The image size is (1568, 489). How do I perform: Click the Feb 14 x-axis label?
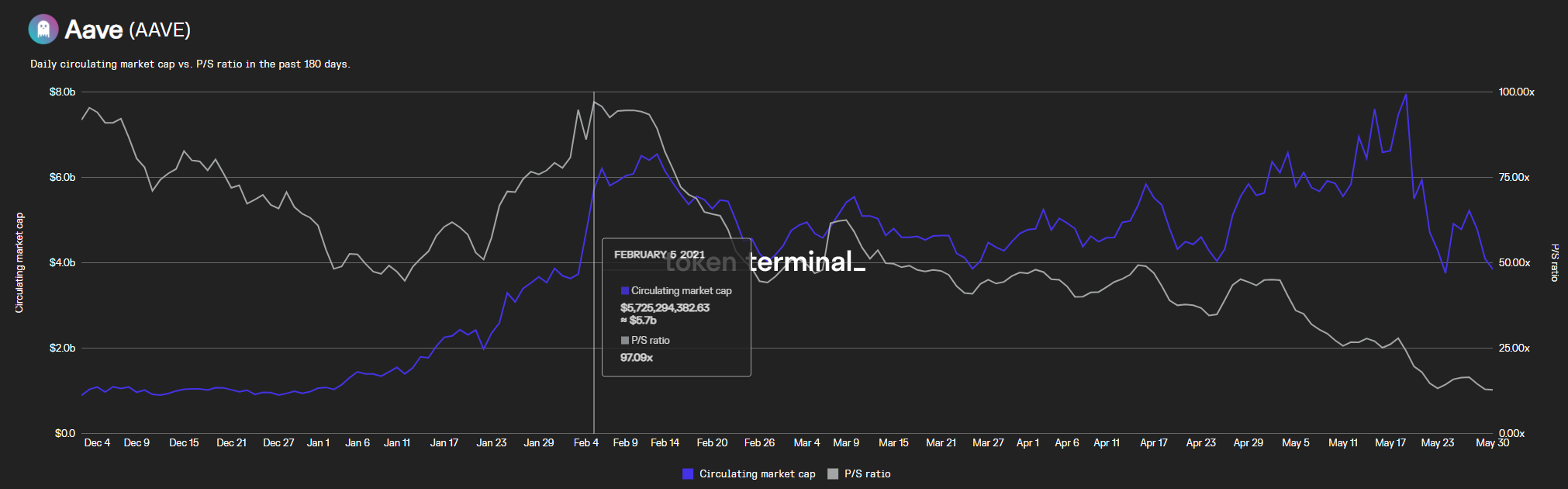click(665, 442)
